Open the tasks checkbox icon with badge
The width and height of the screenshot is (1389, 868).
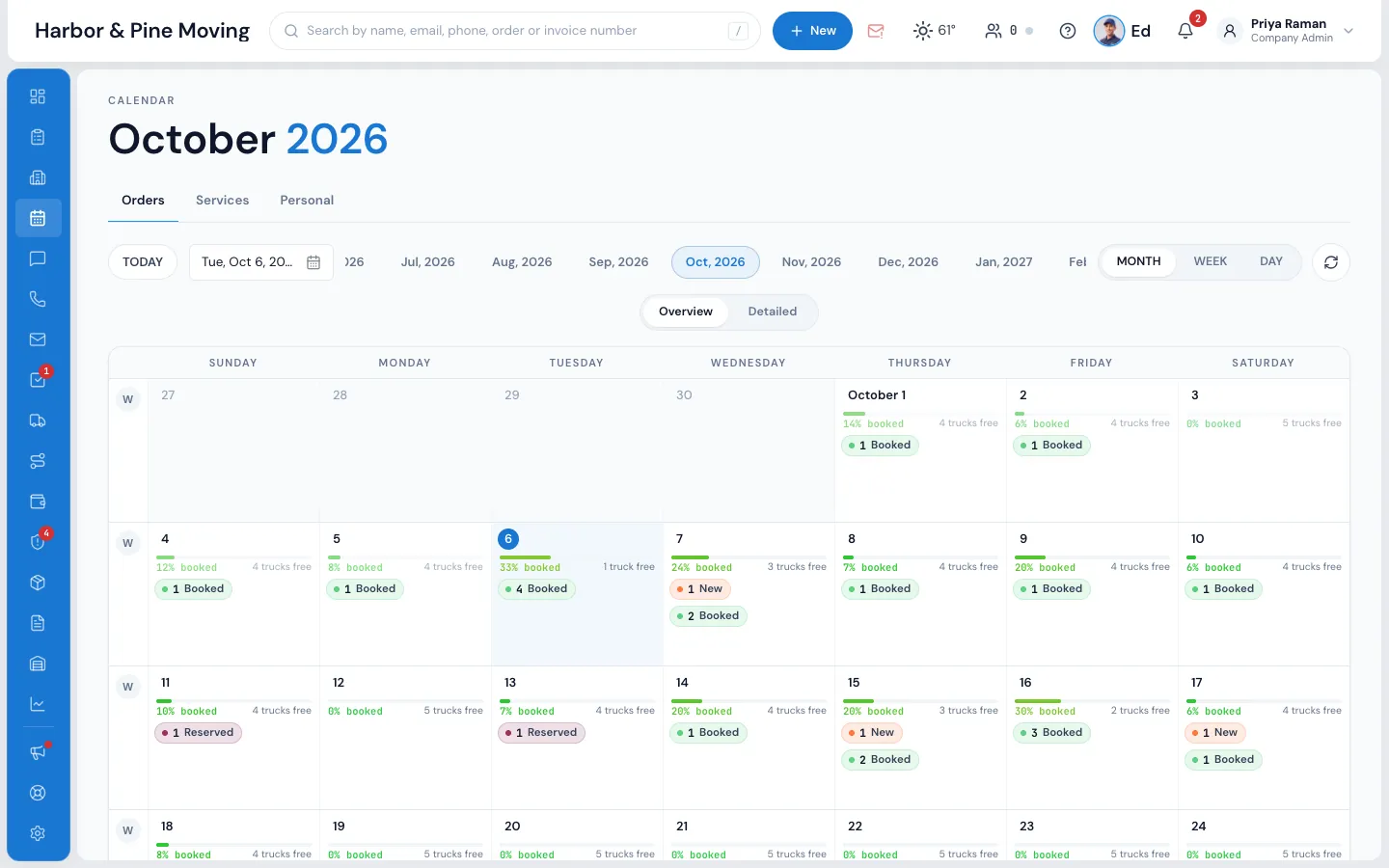tap(38, 380)
